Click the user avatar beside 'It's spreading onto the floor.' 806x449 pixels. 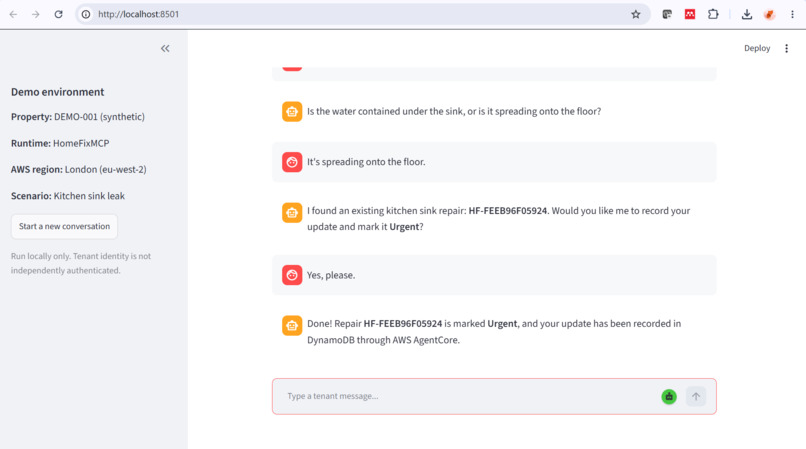coord(292,162)
